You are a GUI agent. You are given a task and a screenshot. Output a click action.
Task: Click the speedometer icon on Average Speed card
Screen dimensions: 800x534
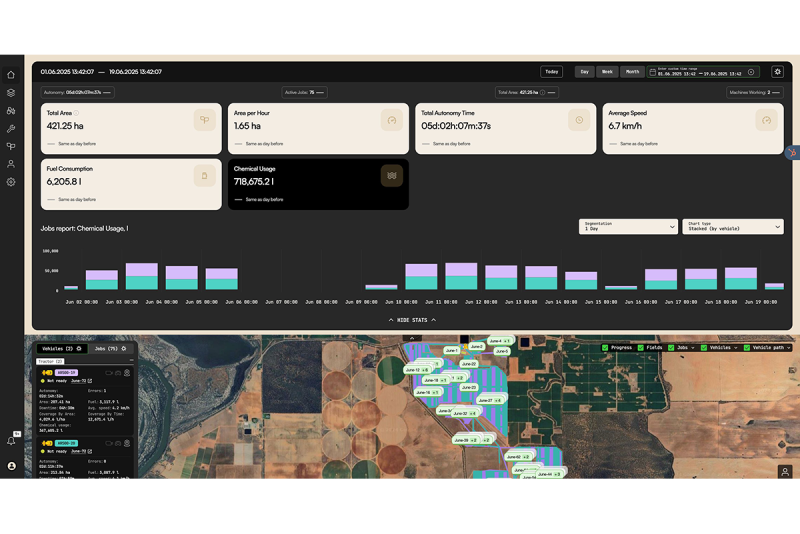pyautogui.click(x=766, y=120)
